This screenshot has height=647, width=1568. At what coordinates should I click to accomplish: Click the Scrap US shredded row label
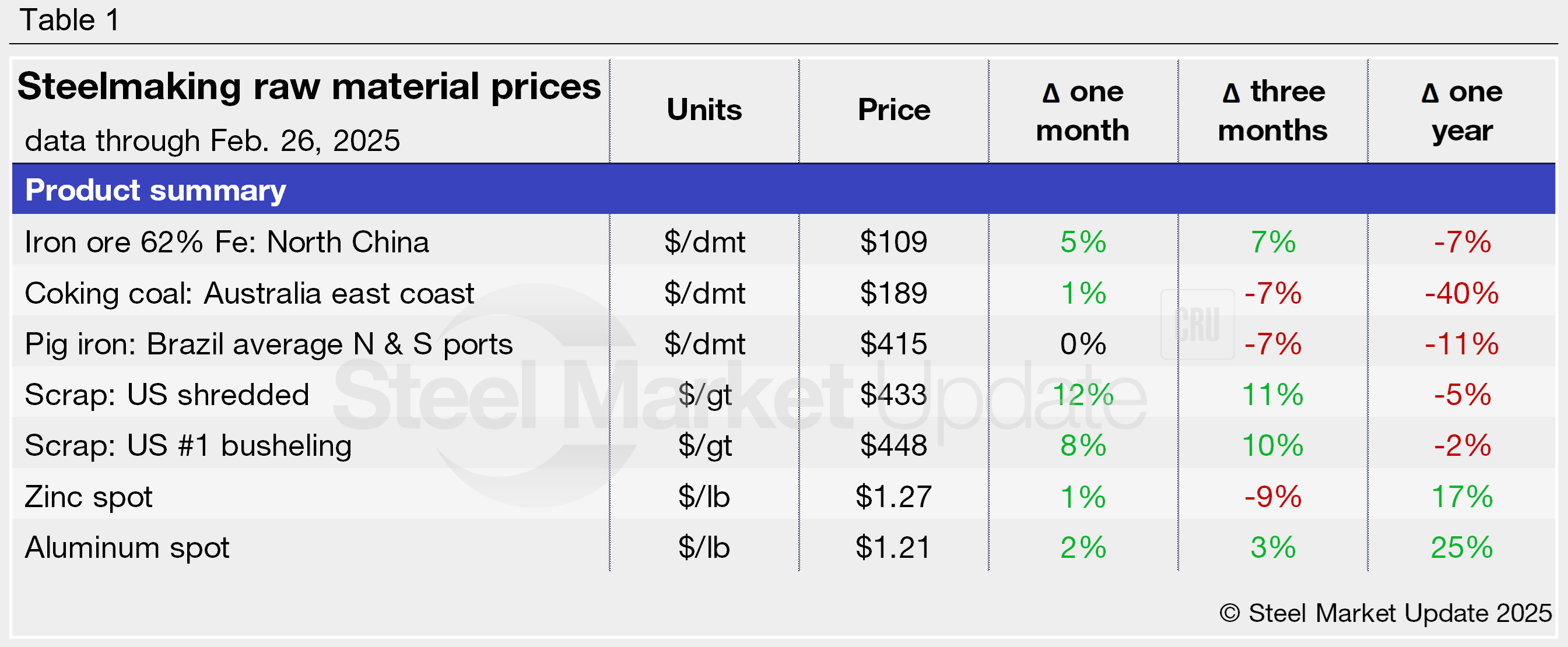[x=167, y=395]
